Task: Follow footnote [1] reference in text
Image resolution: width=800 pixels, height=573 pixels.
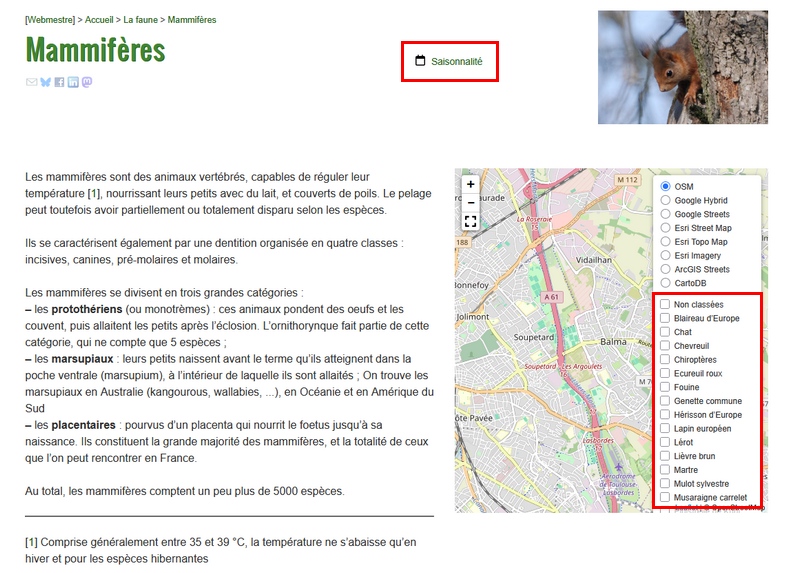Action: [x=94, y=193]
